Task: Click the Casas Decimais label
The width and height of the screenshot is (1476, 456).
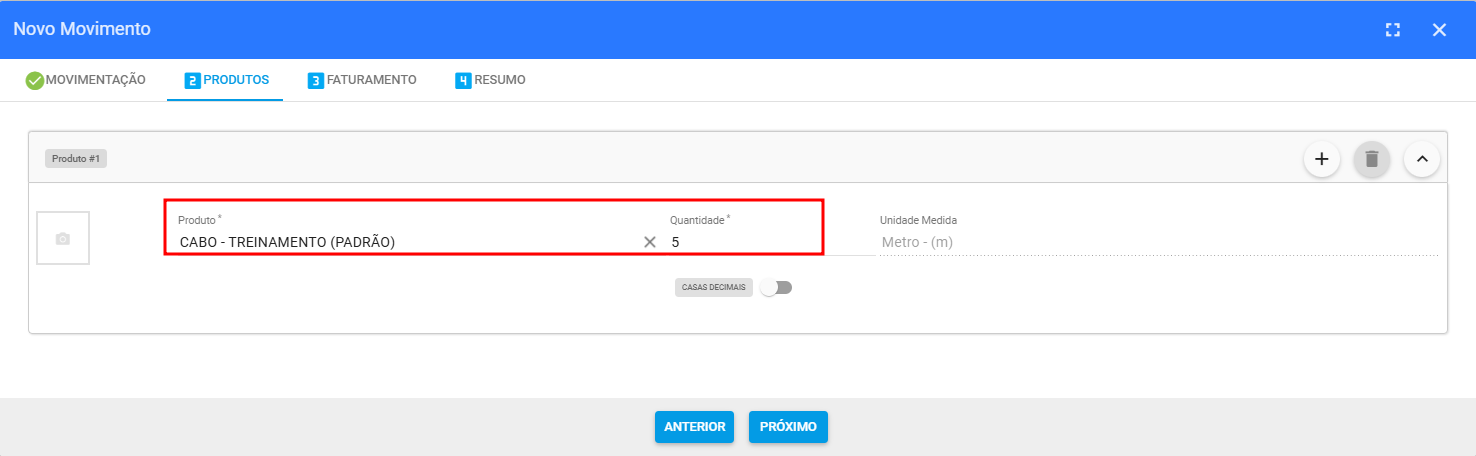Action: 714,288
